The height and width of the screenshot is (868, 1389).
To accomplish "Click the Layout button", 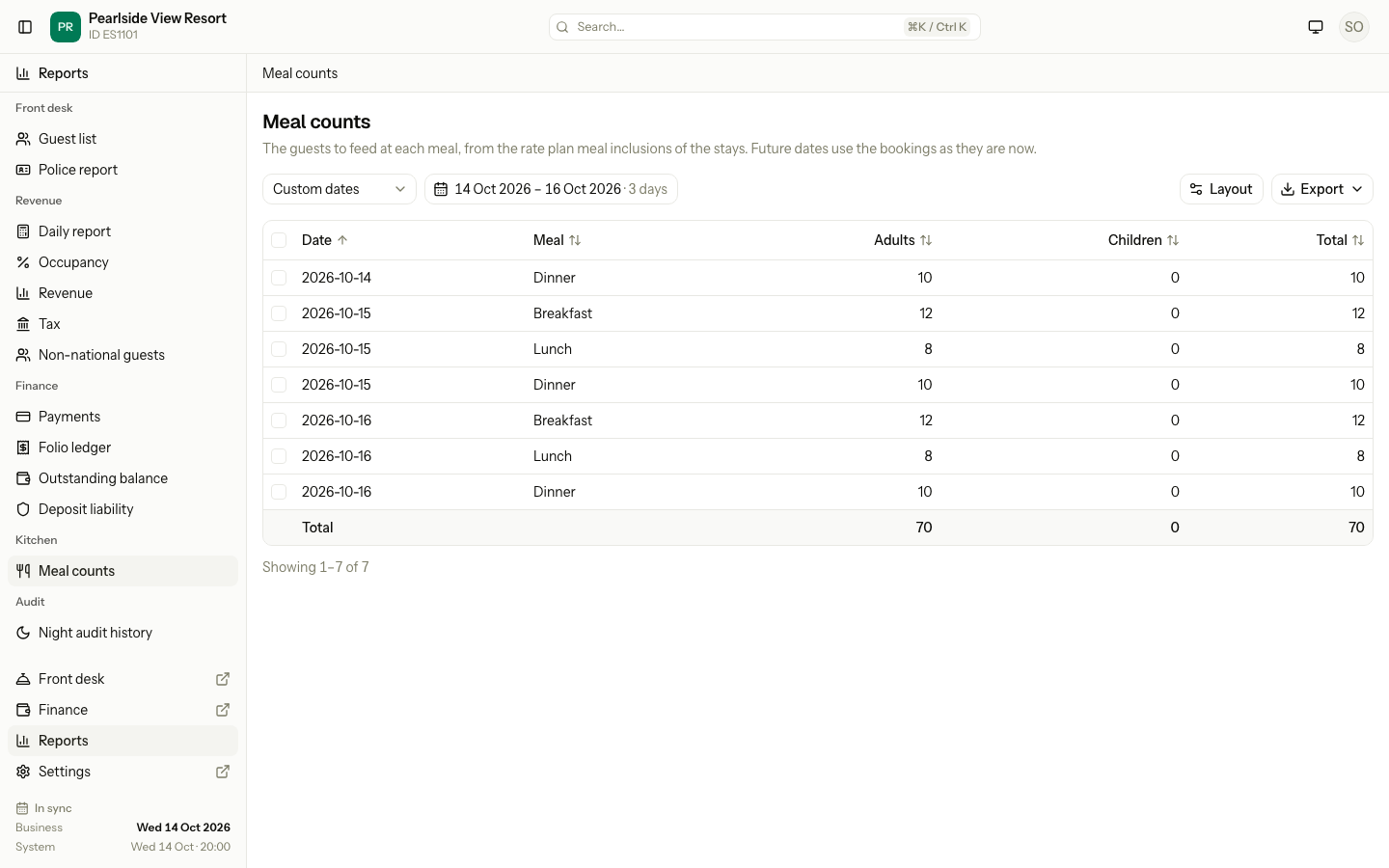I will pos(1221,189).
